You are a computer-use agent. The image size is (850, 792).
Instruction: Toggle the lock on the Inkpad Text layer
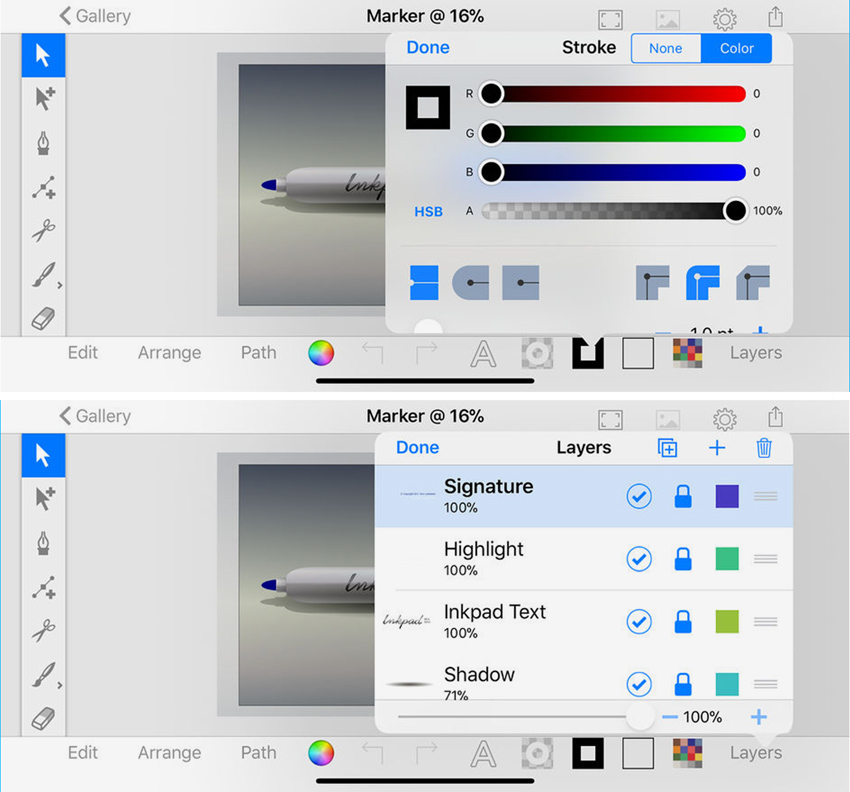point(683,621)
